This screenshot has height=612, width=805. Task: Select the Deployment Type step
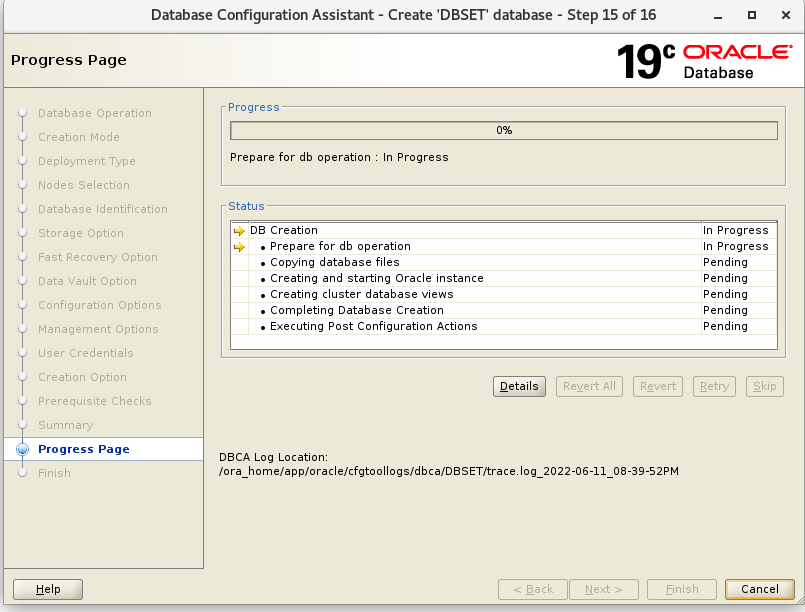point(87,161)
